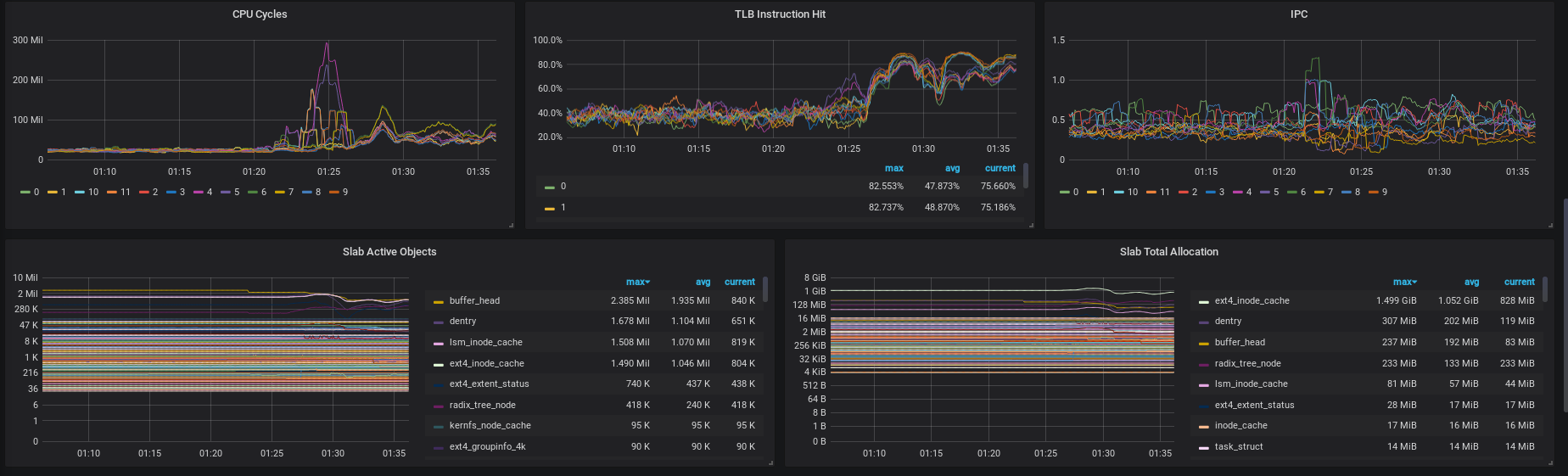Open the TLB Instruction Hit panel menu
The width and height of the screenshot is (1568, 476).
pyautogui.click(x=780, y=14)
